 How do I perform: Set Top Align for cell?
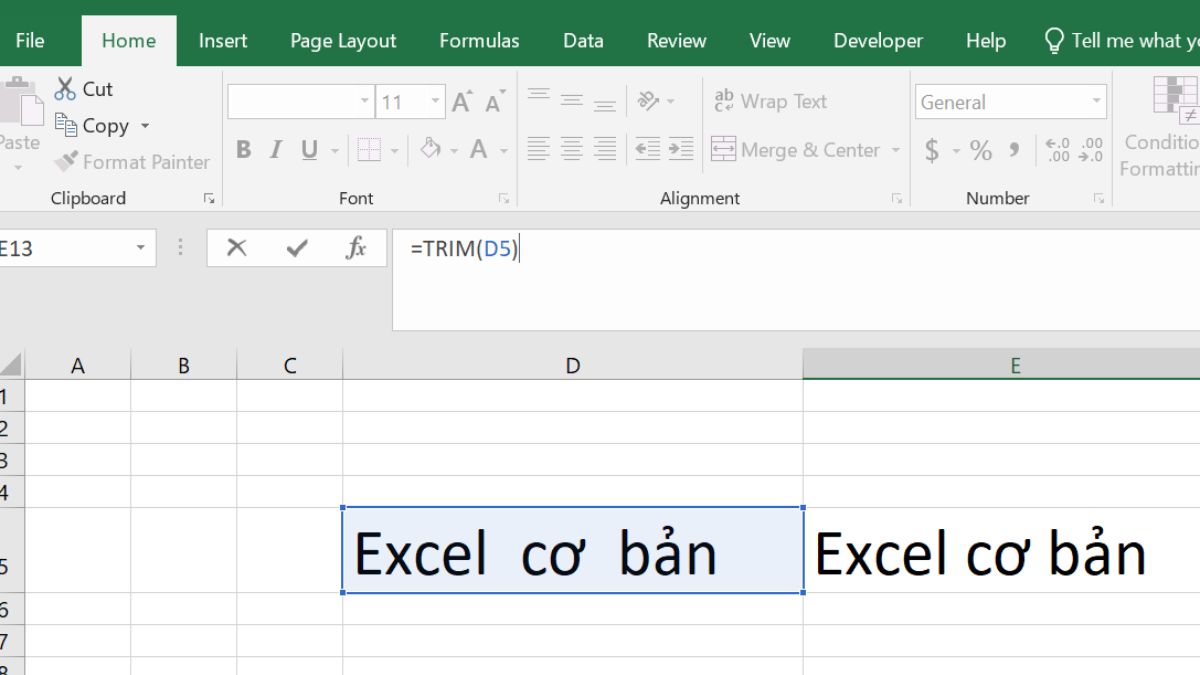[539, 98]
